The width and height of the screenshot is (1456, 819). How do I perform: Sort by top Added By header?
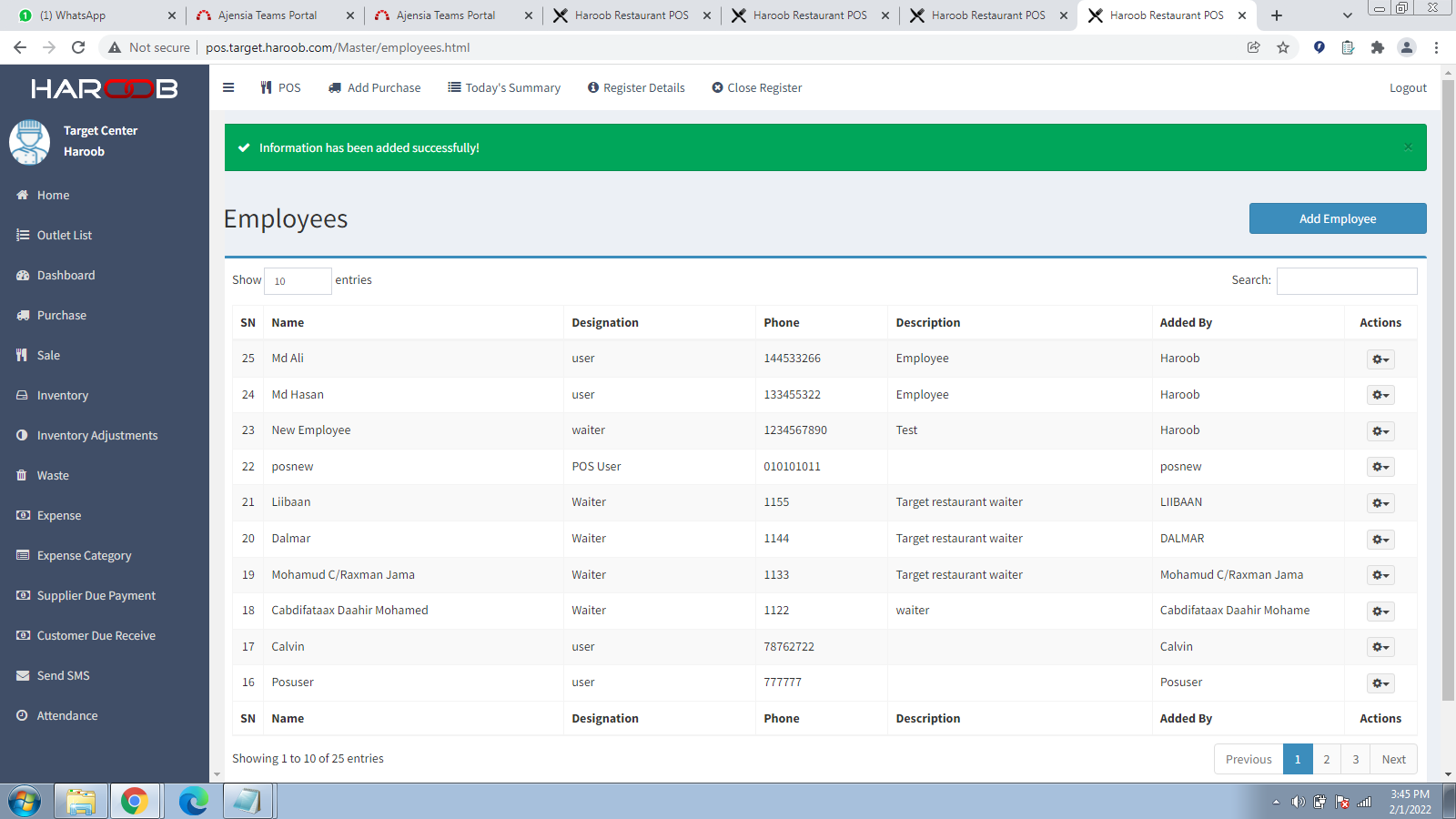[1249, 322]
